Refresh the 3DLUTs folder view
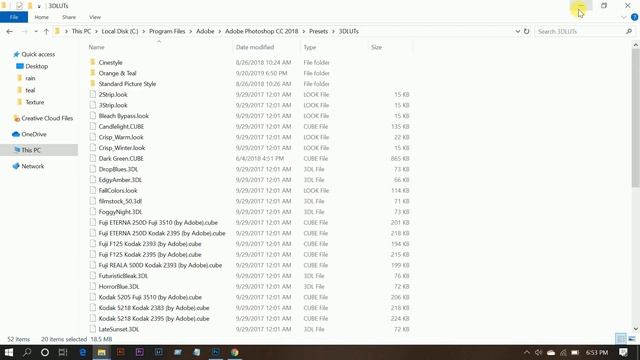Viewport: 640px width, 360px height. pos(527,31)
